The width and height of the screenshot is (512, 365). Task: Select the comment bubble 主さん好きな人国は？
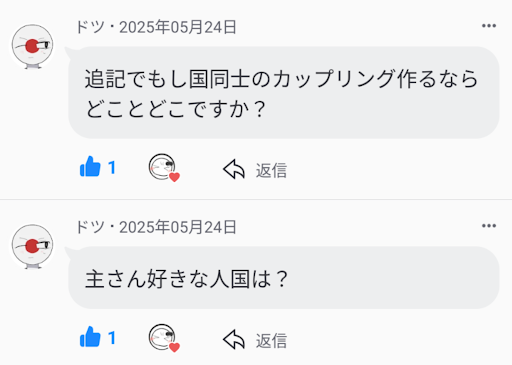click(284, 278)
